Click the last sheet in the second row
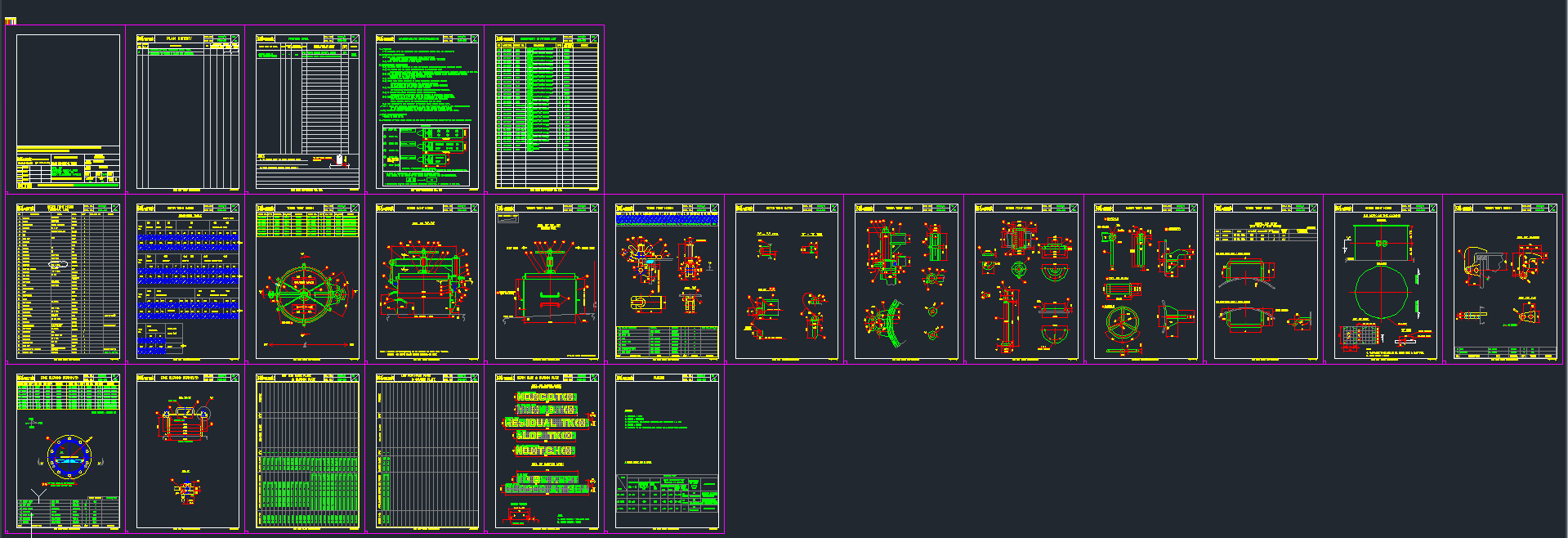Image resolution: width=1568 pixels, height=538 pixels. (1505, 281)
